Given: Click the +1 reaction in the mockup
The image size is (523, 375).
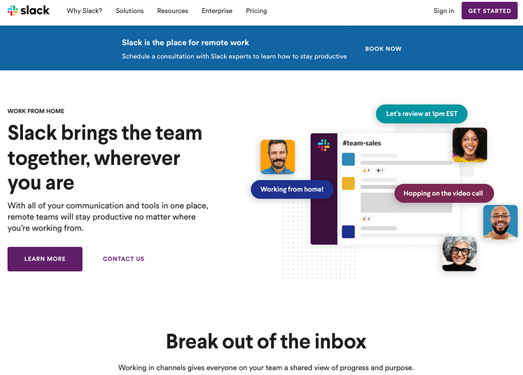Looking at the screenshot, I should (380, 170).
